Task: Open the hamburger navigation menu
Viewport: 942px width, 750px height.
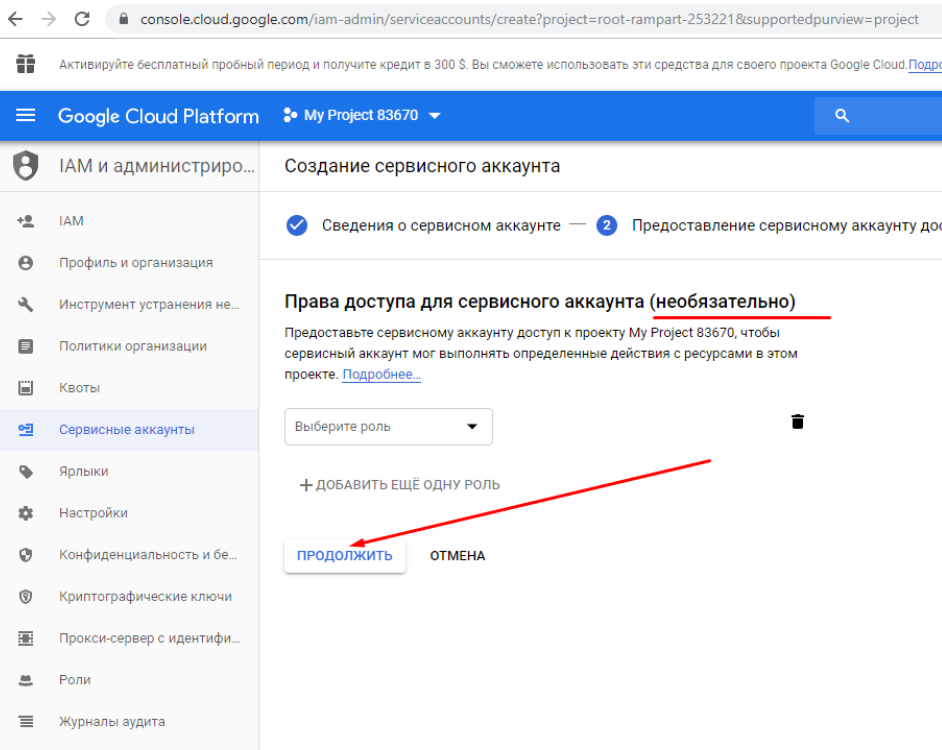Action: click(25, 115)
